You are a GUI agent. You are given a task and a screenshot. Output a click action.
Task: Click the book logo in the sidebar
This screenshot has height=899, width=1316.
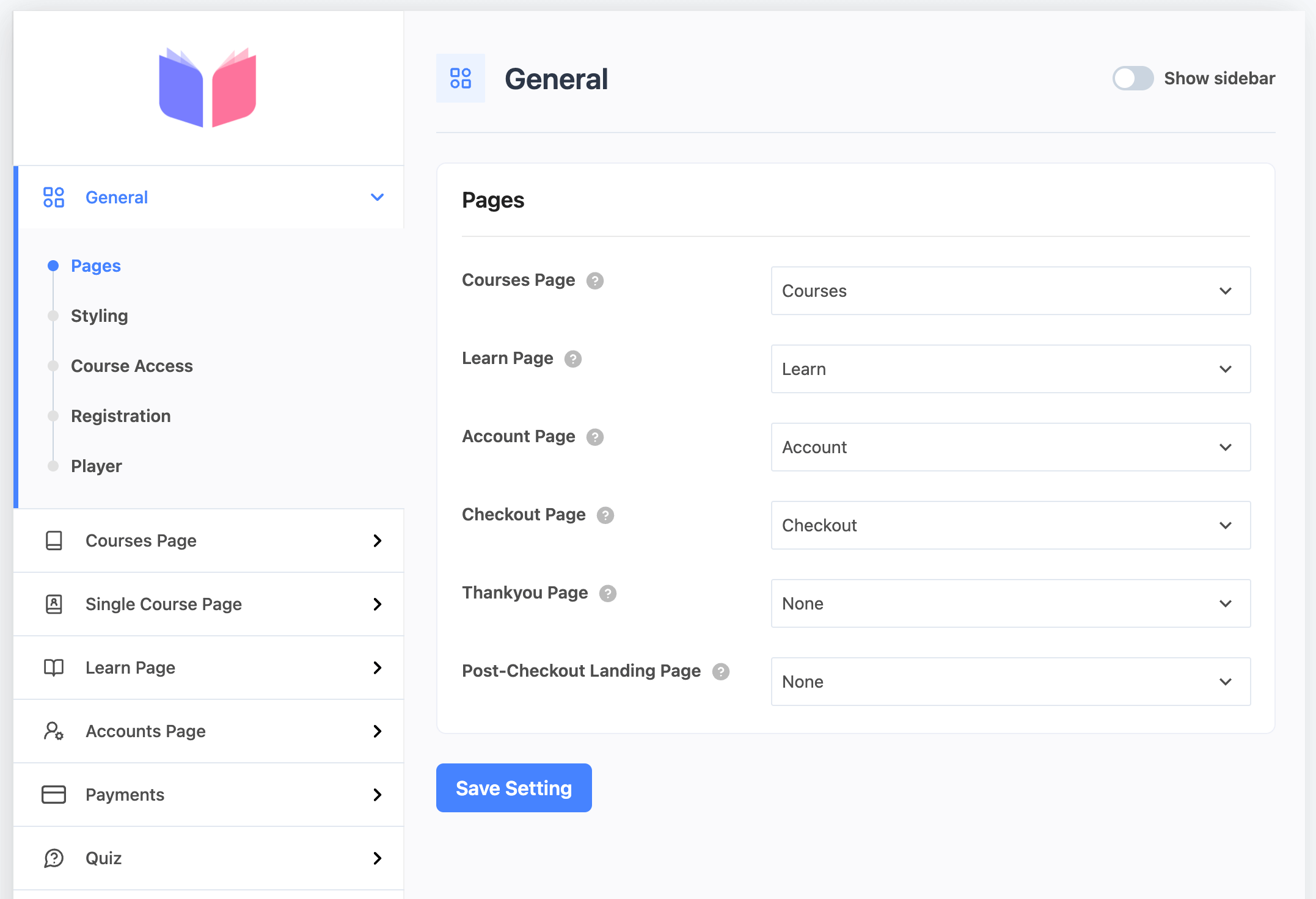click(208, 87)
